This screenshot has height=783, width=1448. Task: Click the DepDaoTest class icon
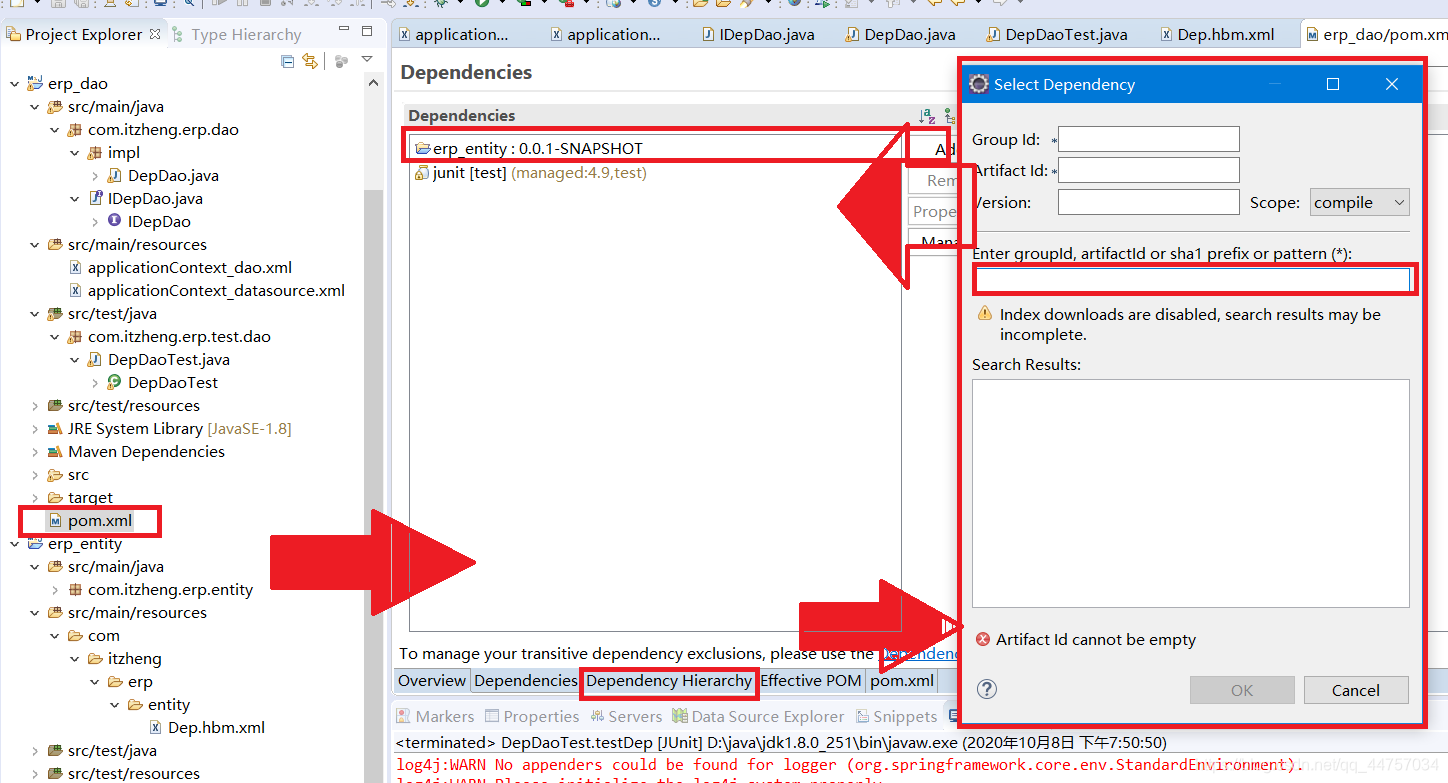point(115,382)
